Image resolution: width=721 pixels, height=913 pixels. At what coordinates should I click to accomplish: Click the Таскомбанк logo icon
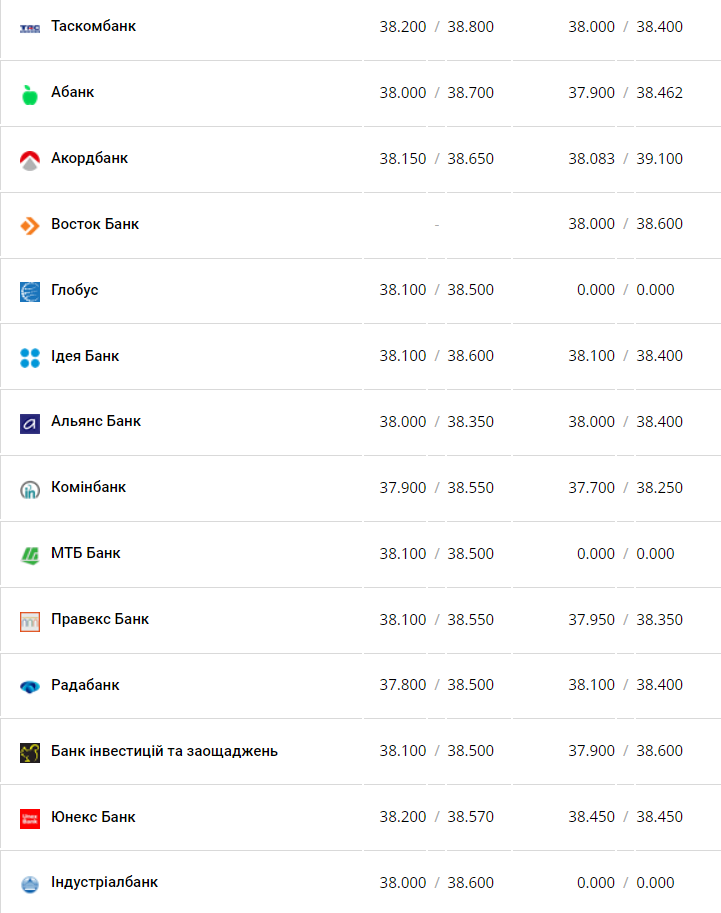tap(30, 28)
